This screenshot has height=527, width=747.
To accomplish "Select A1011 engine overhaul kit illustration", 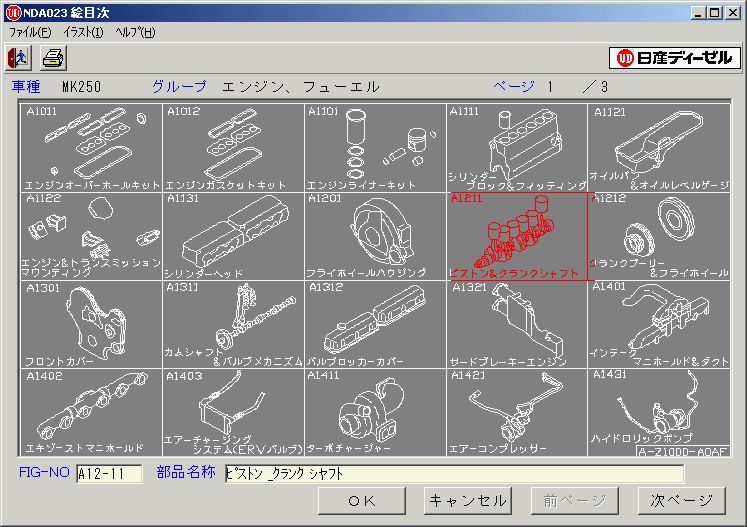I will 90,147.
